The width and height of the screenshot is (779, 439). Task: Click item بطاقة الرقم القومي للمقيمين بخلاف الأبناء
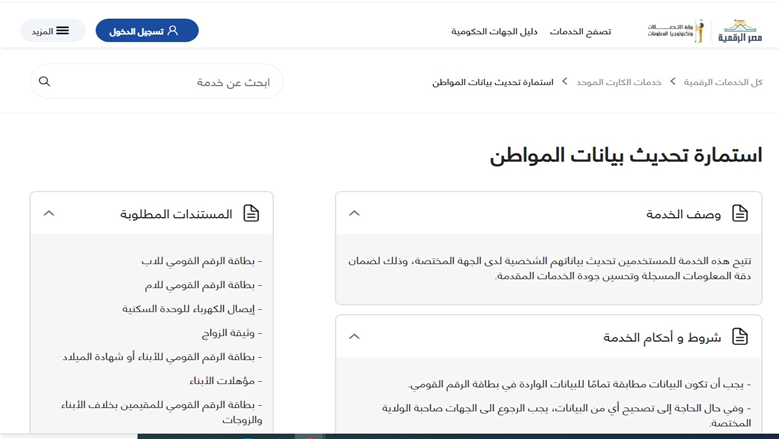[161, 412]
